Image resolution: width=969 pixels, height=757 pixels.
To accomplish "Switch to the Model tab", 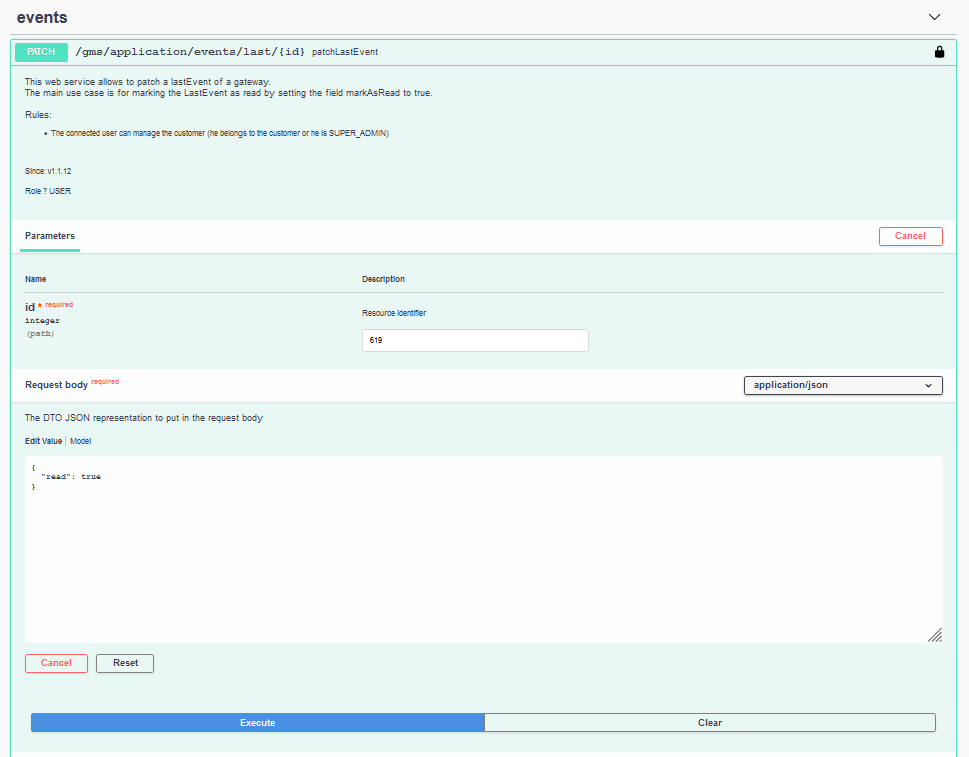I will click(x=81, y=441).
